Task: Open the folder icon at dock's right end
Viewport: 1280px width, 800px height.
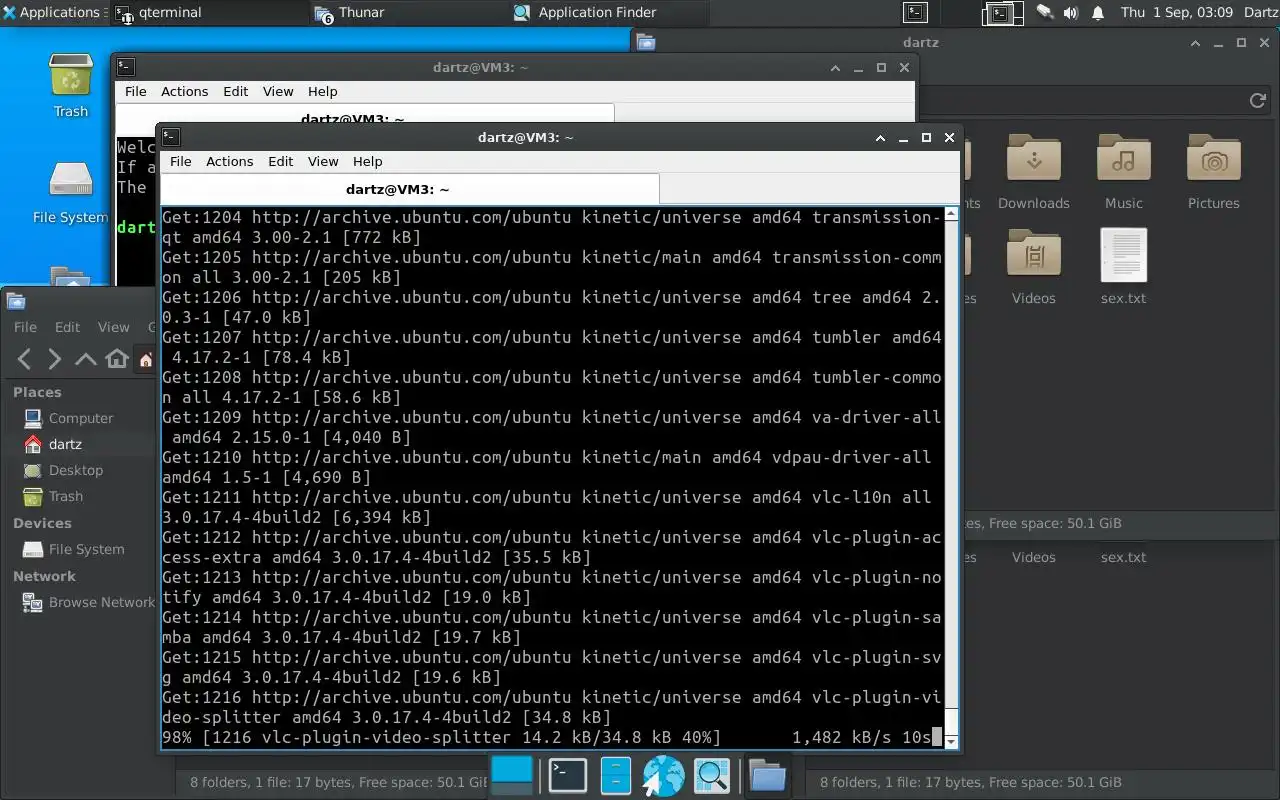Action: click(x=767, y=776)
